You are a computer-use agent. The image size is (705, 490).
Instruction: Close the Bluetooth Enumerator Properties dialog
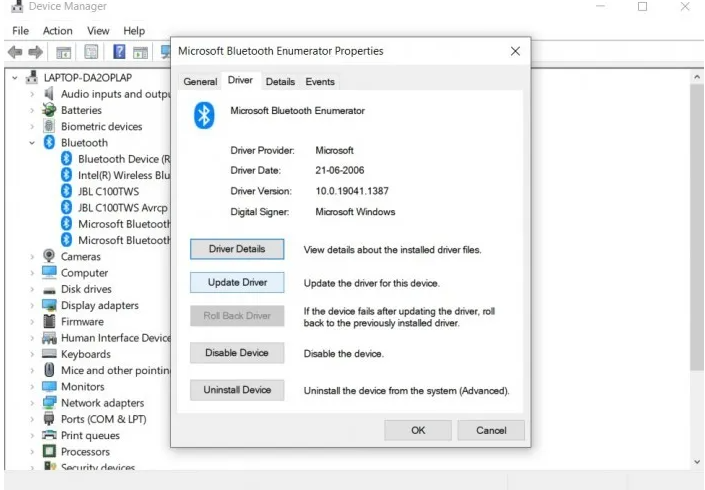click(515, 51)
